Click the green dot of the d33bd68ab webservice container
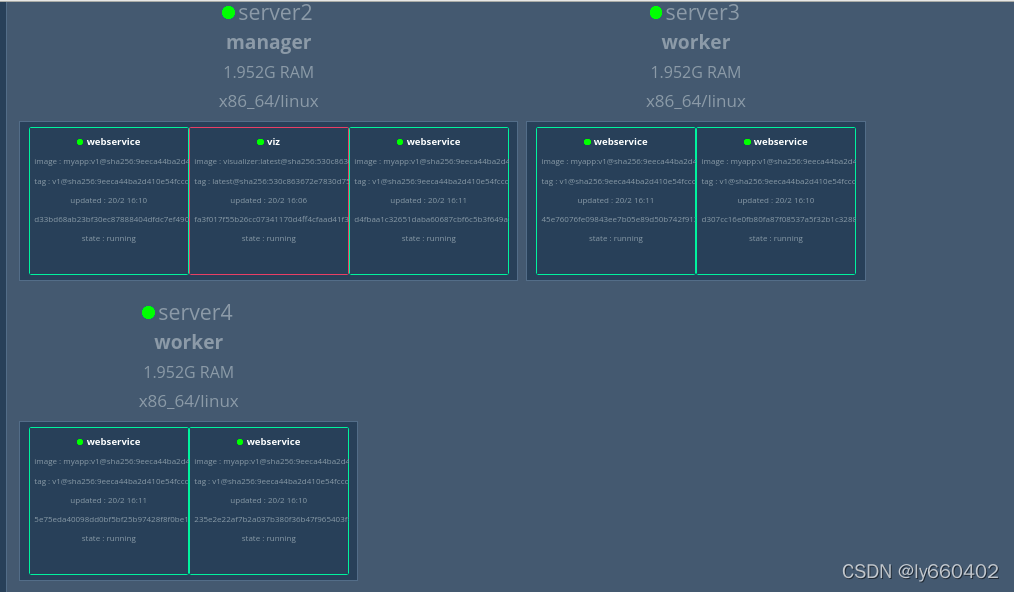 coord(80,142)
